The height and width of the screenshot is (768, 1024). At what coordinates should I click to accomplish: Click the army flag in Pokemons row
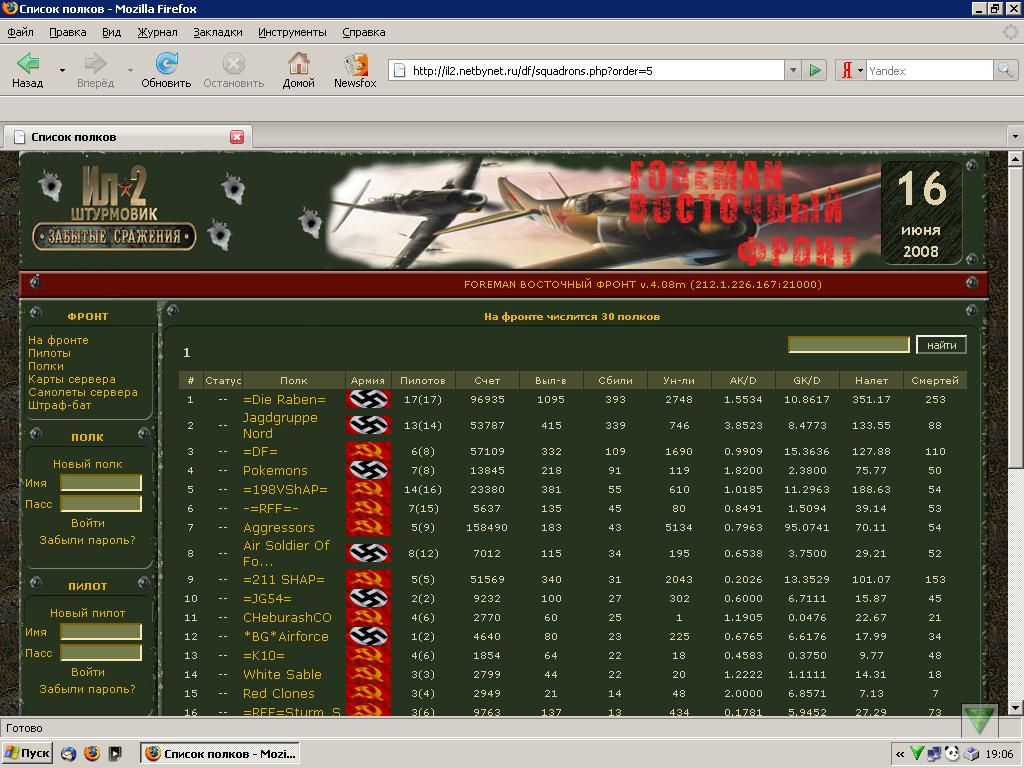(x=368, y=470)
